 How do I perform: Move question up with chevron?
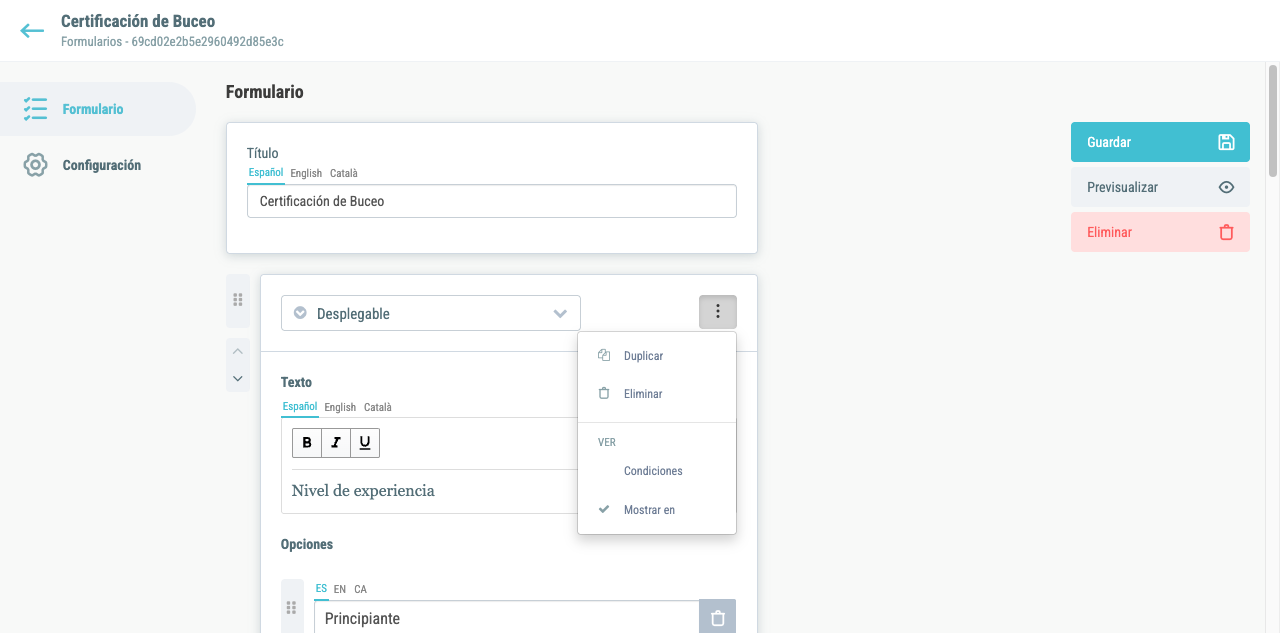pyautogui.click(x=238, y=351)
